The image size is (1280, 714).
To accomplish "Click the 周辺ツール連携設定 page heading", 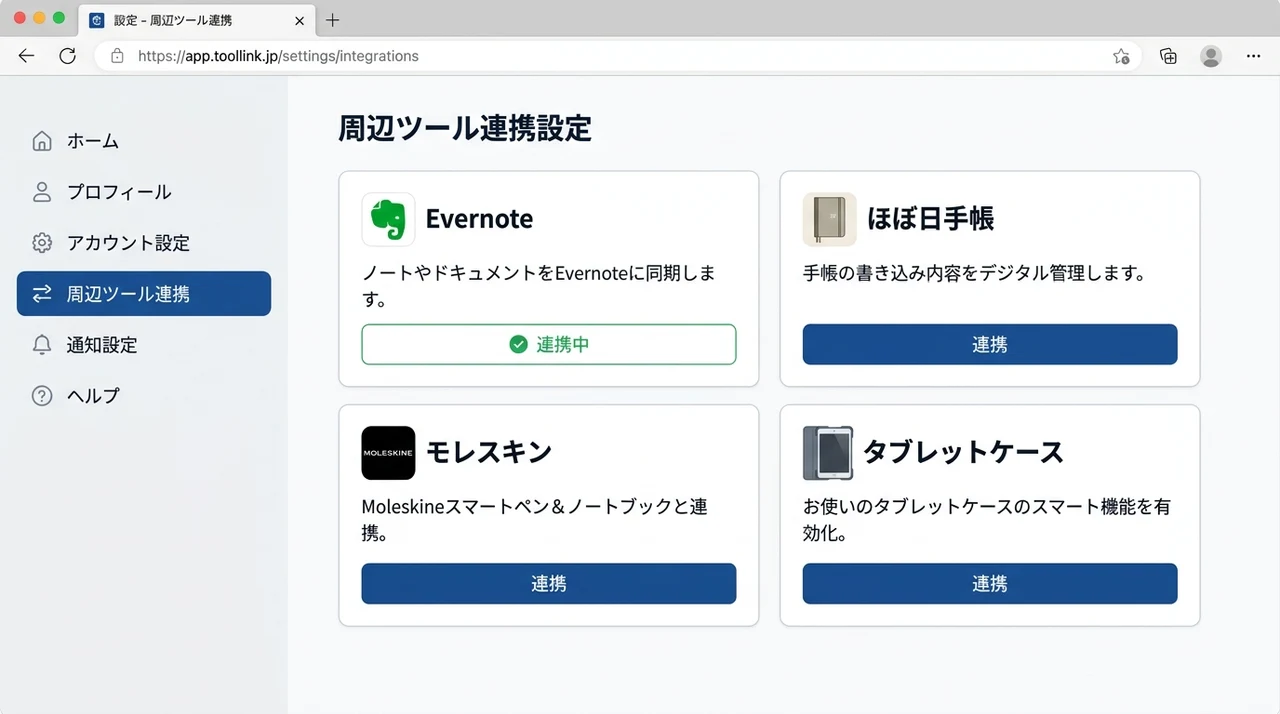I will pos(465,129).
